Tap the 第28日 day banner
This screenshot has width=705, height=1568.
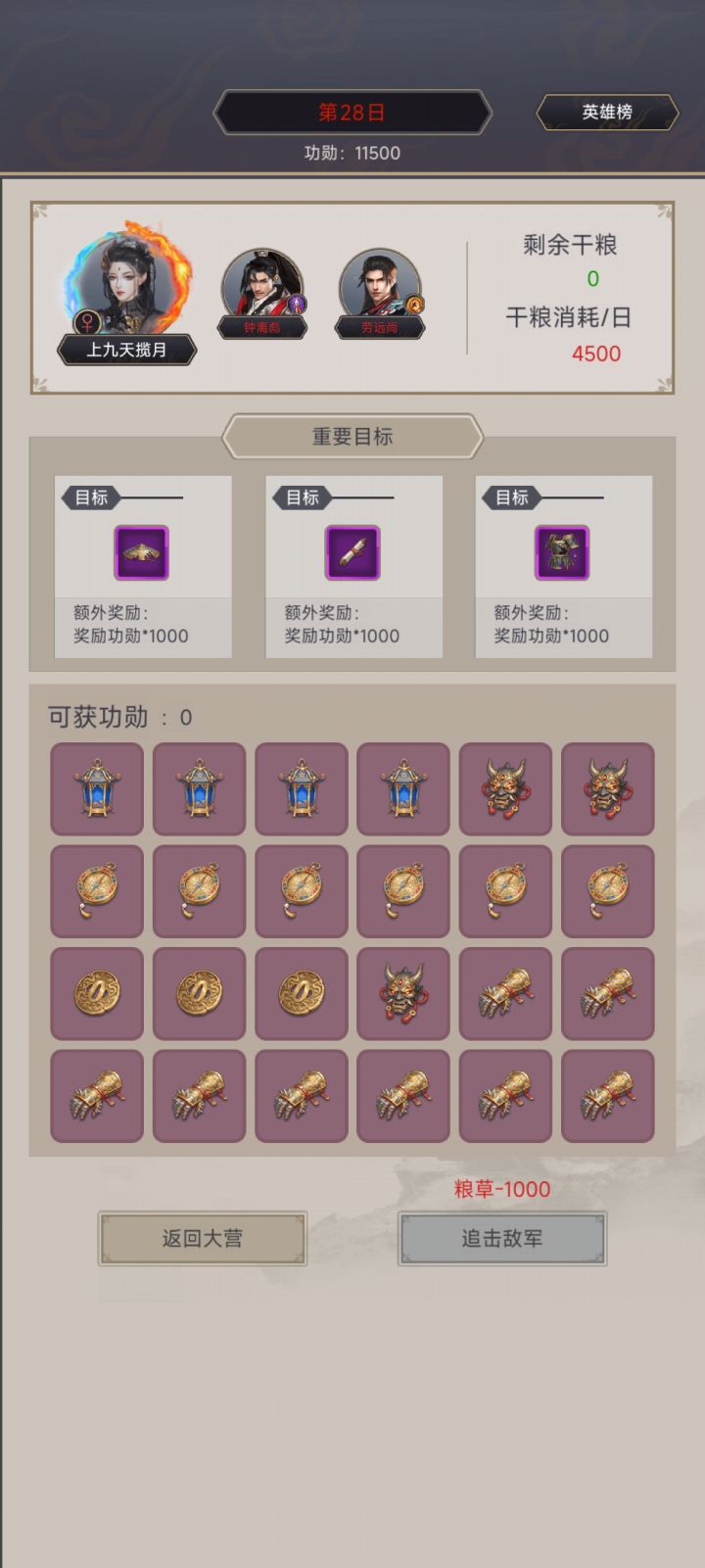click(x=352, y=113)
